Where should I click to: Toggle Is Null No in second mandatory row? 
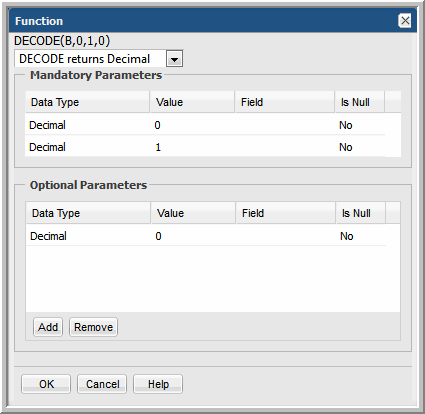tap(346, 147)
